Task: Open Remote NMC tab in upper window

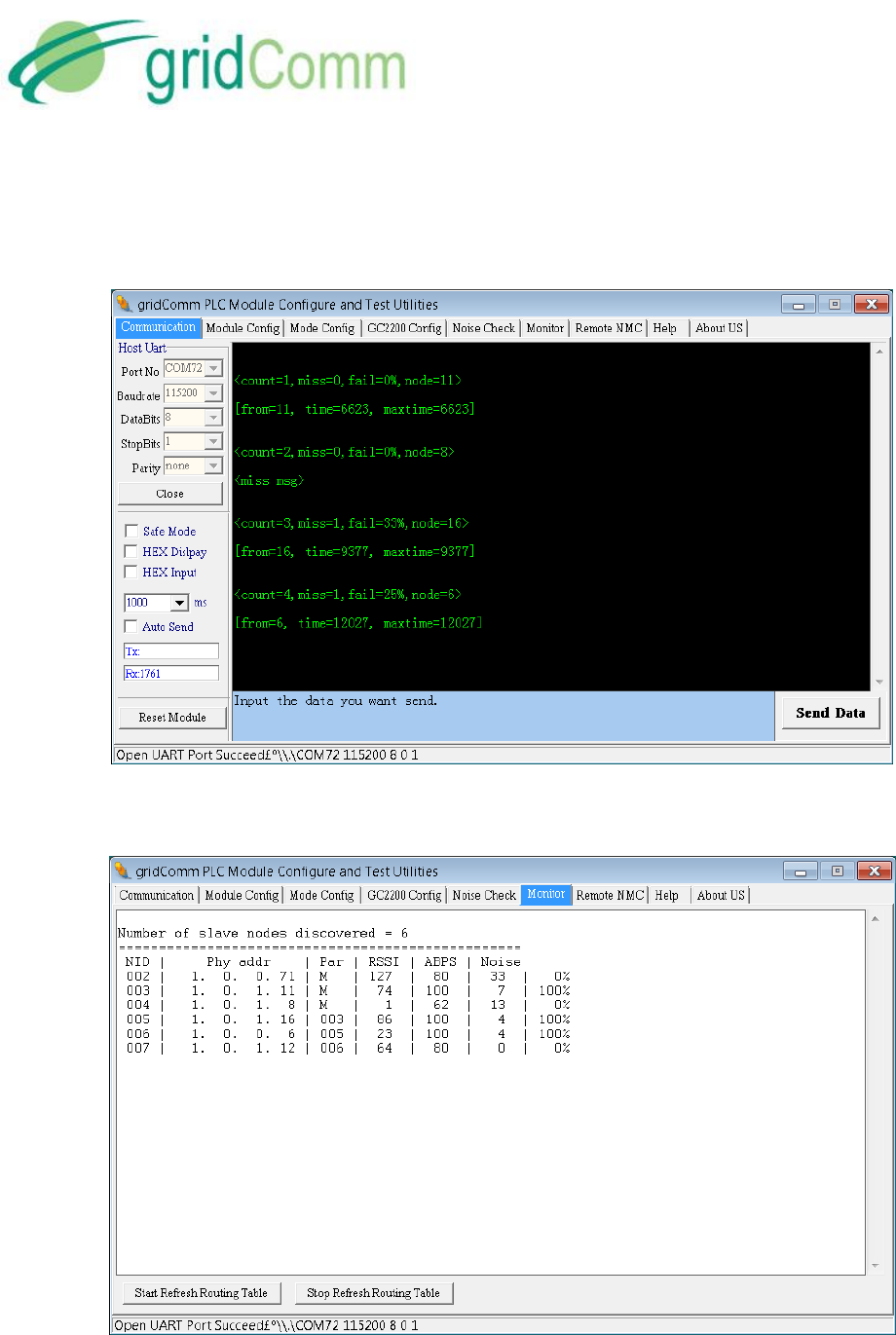Action: [609, 328]
